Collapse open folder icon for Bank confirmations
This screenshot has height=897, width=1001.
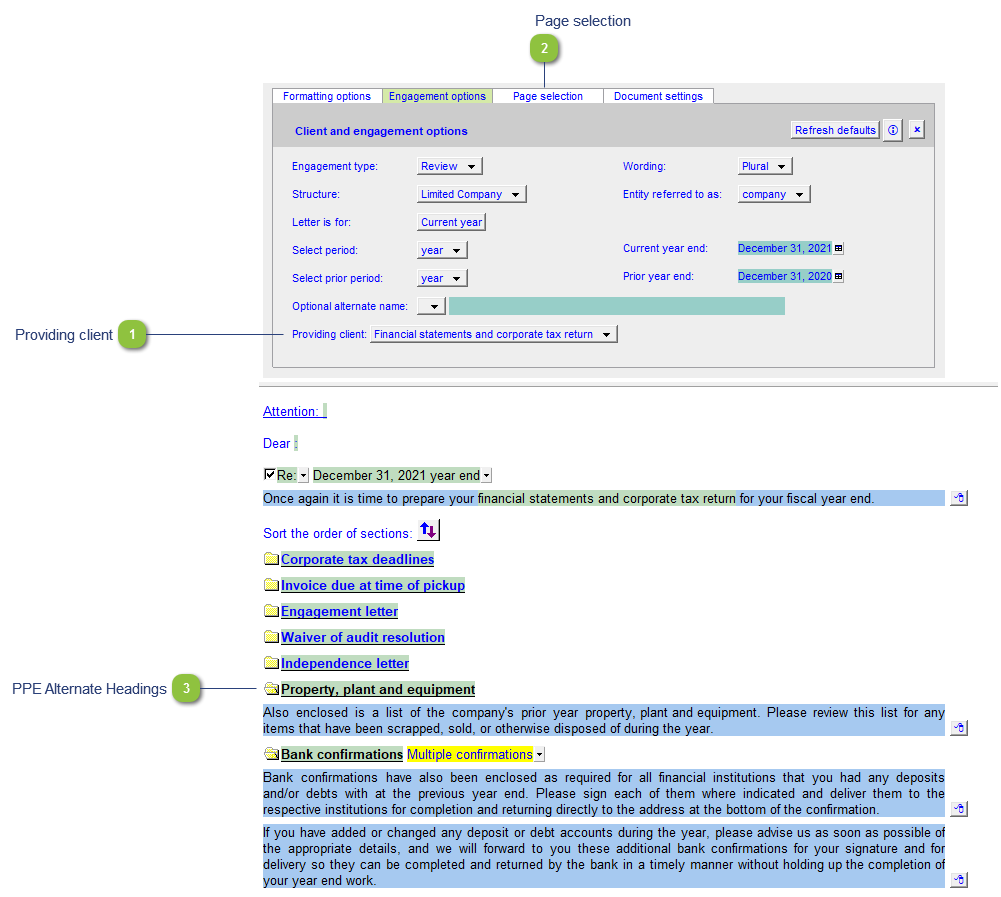point(271,755)
